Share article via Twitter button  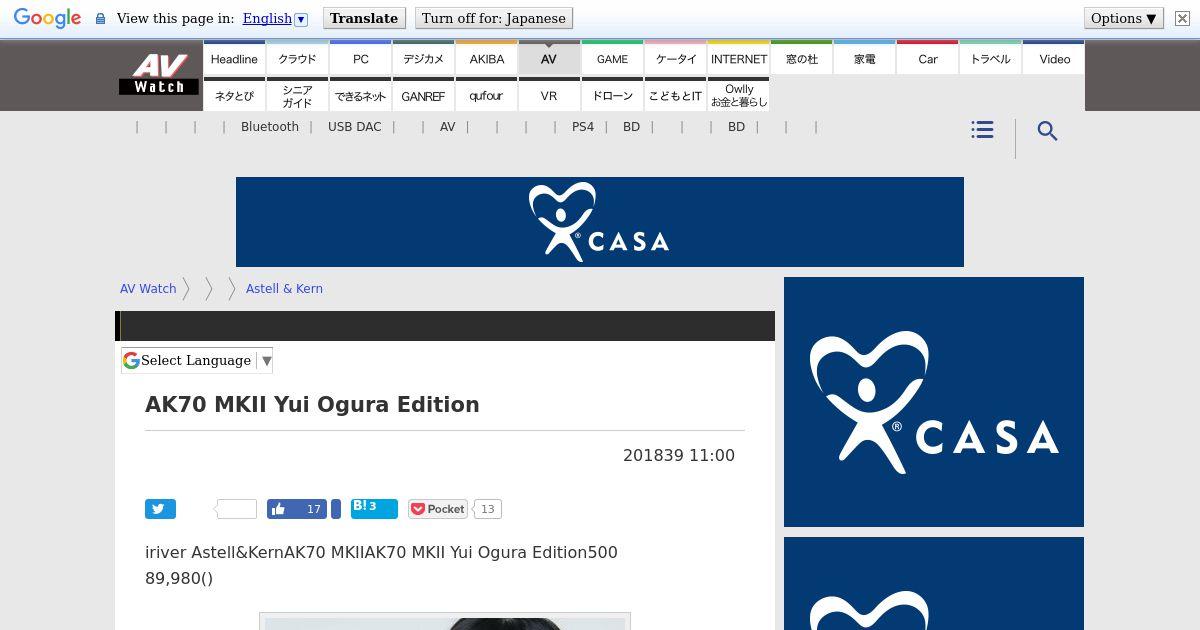coord(160,509)
